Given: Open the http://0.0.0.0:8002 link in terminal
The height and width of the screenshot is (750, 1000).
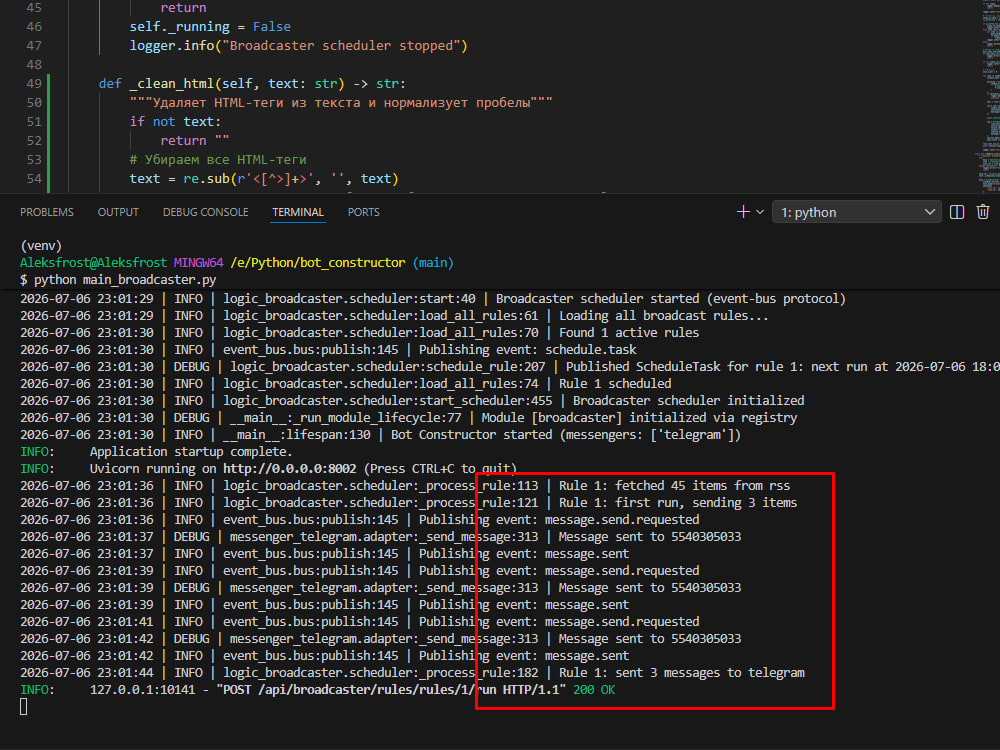Looking at the screenshot, I should (290, 469).
